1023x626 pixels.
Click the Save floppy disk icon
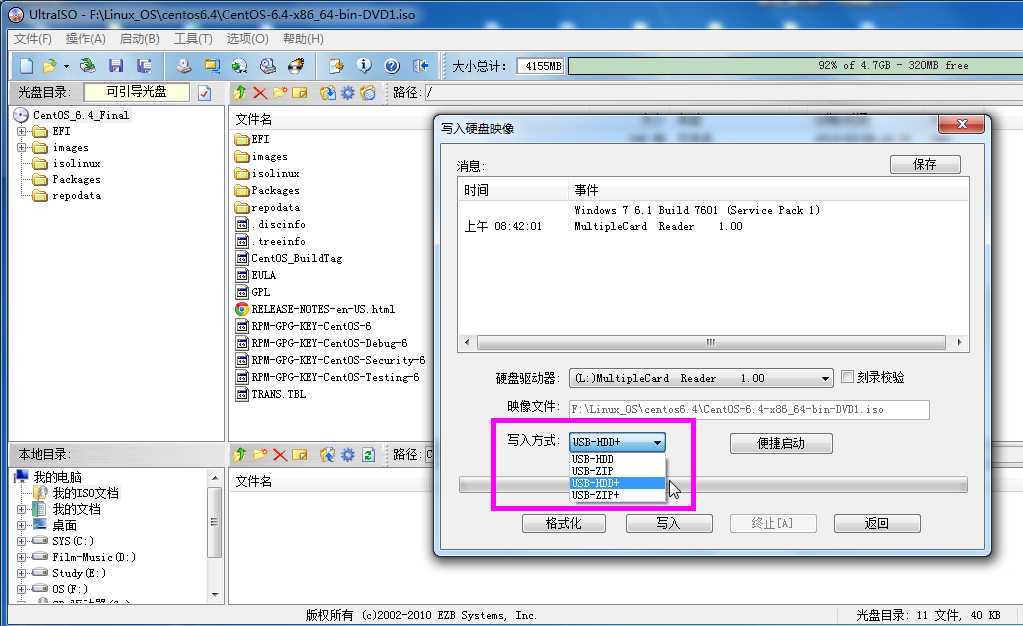click(x=116, y=65)
